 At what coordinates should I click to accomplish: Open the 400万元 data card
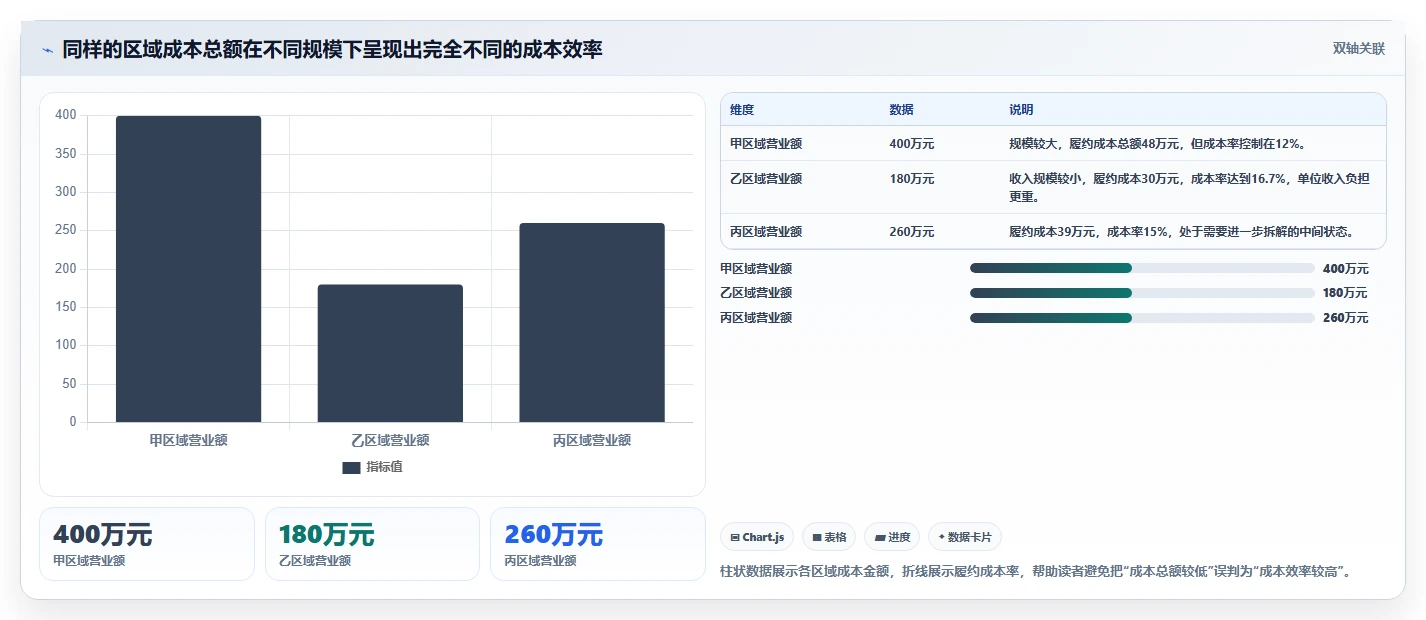tap(147, 544)
